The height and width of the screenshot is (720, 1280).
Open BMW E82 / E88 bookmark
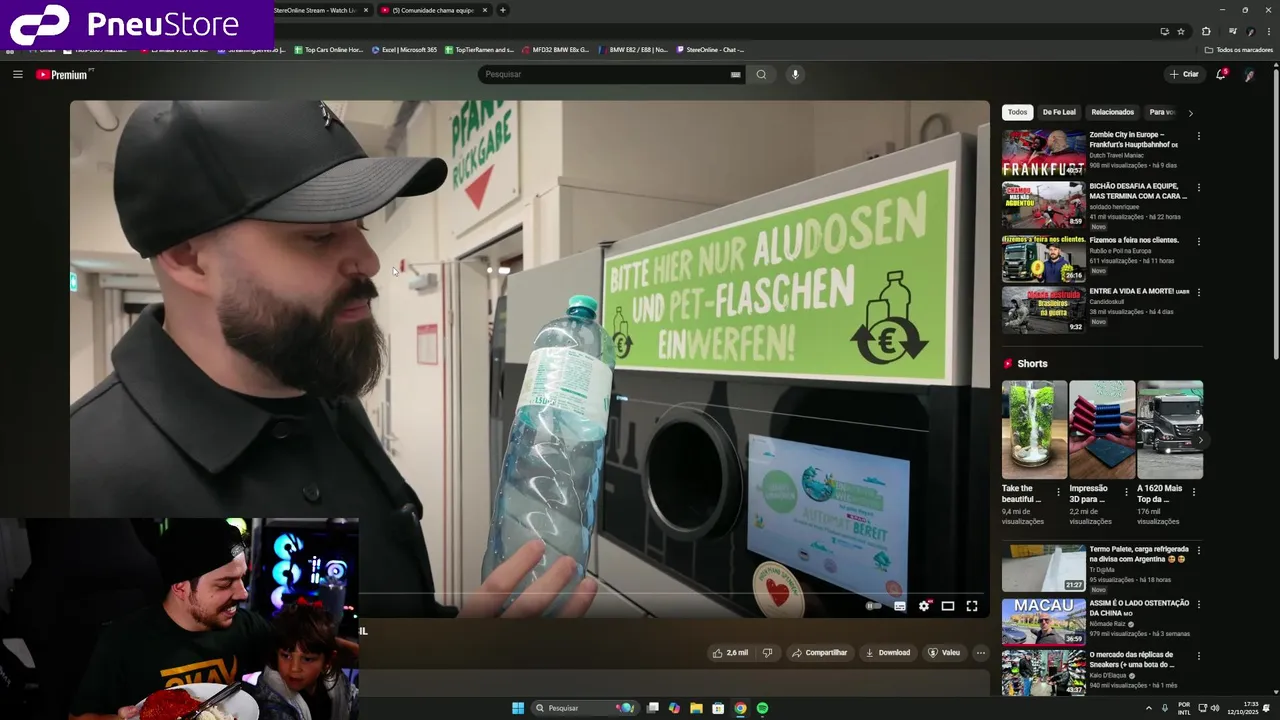(633, 49)
